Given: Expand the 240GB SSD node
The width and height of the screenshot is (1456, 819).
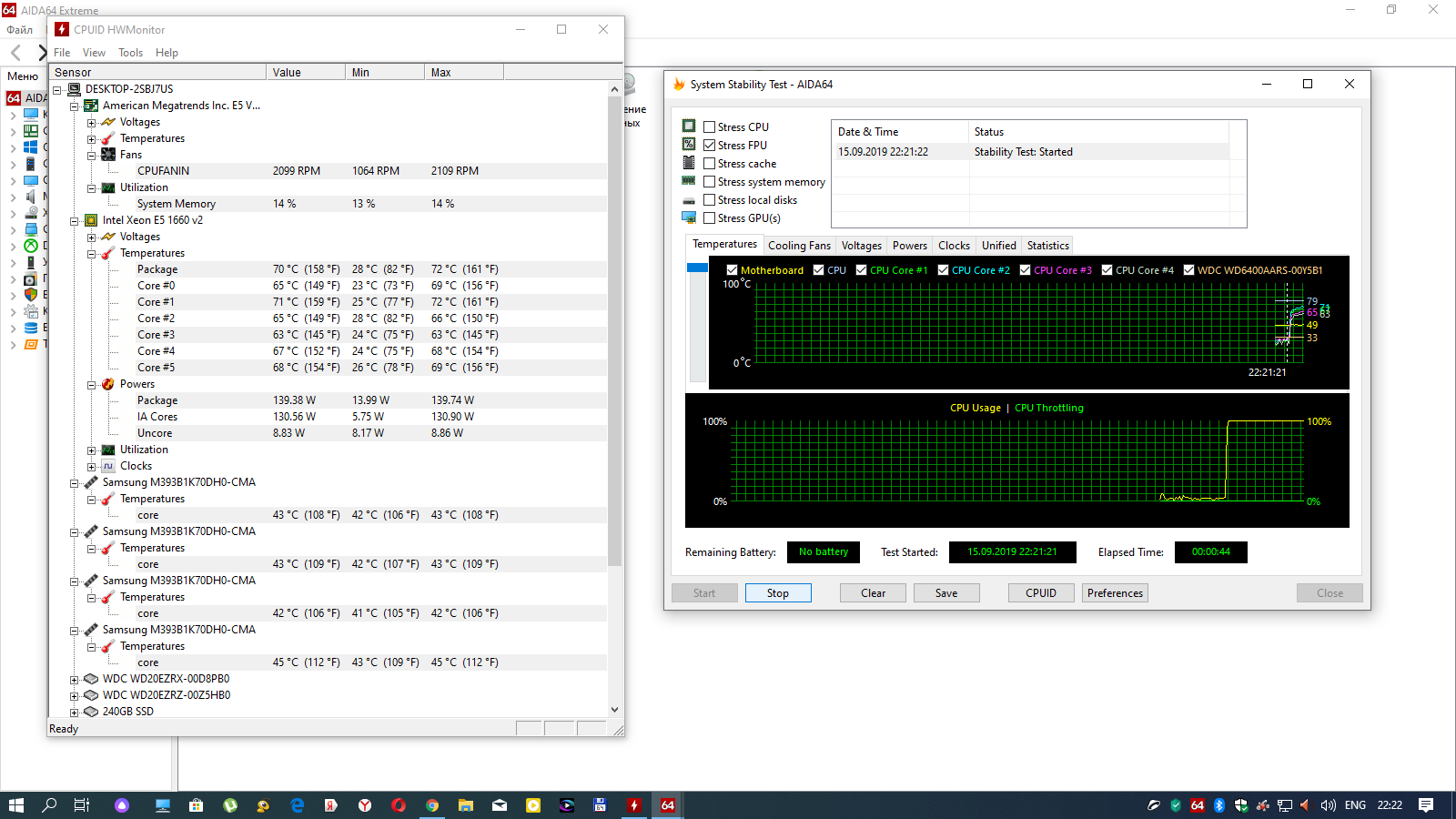Looking at the screenshot, I should click(75, 712).
